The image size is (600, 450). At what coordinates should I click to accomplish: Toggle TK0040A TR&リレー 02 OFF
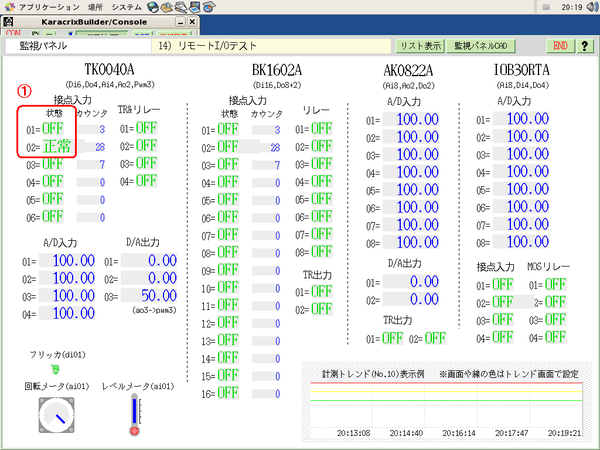[x=147, y=145]
